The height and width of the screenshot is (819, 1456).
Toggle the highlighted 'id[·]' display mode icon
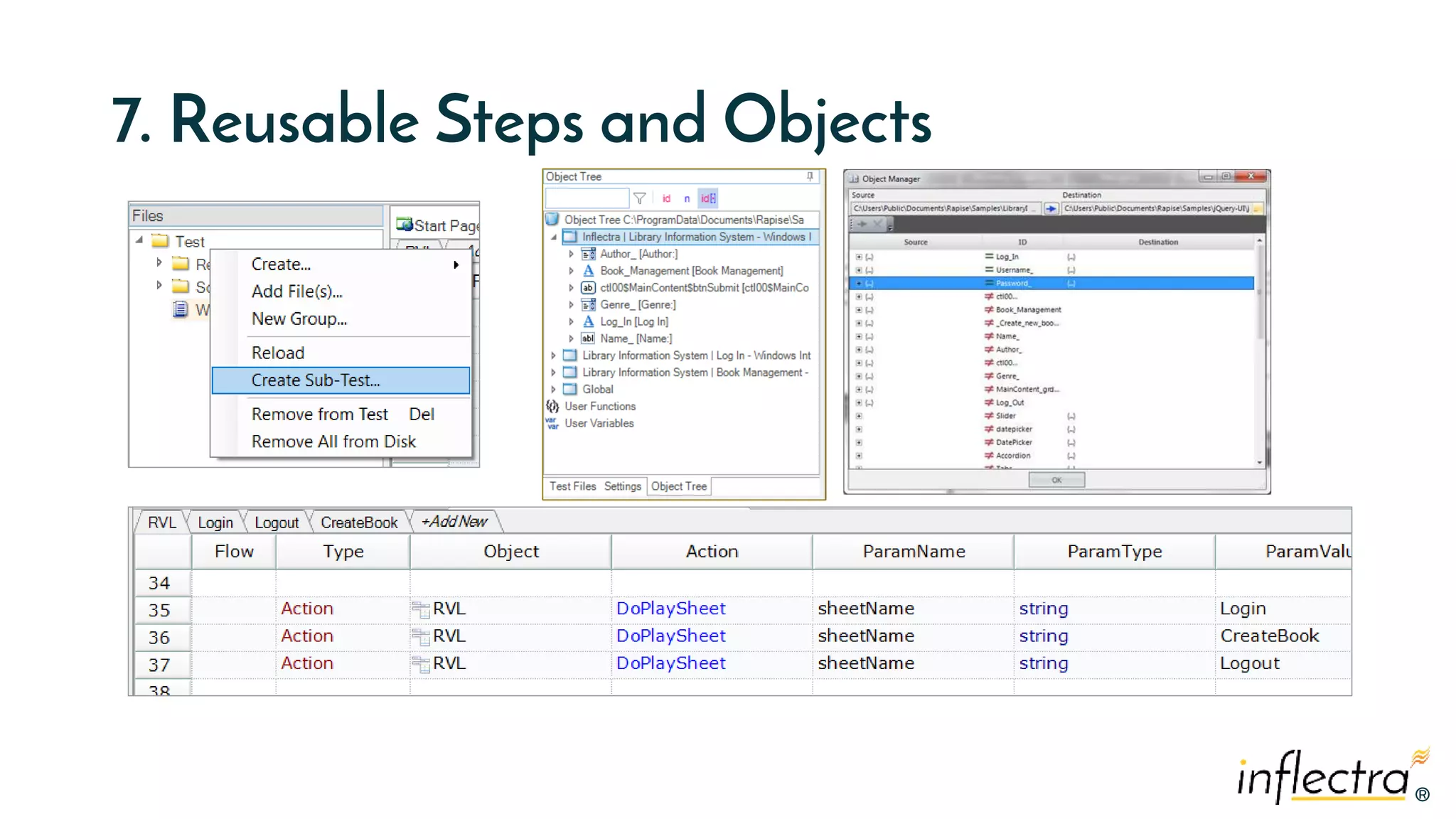[x=708, y=198]
